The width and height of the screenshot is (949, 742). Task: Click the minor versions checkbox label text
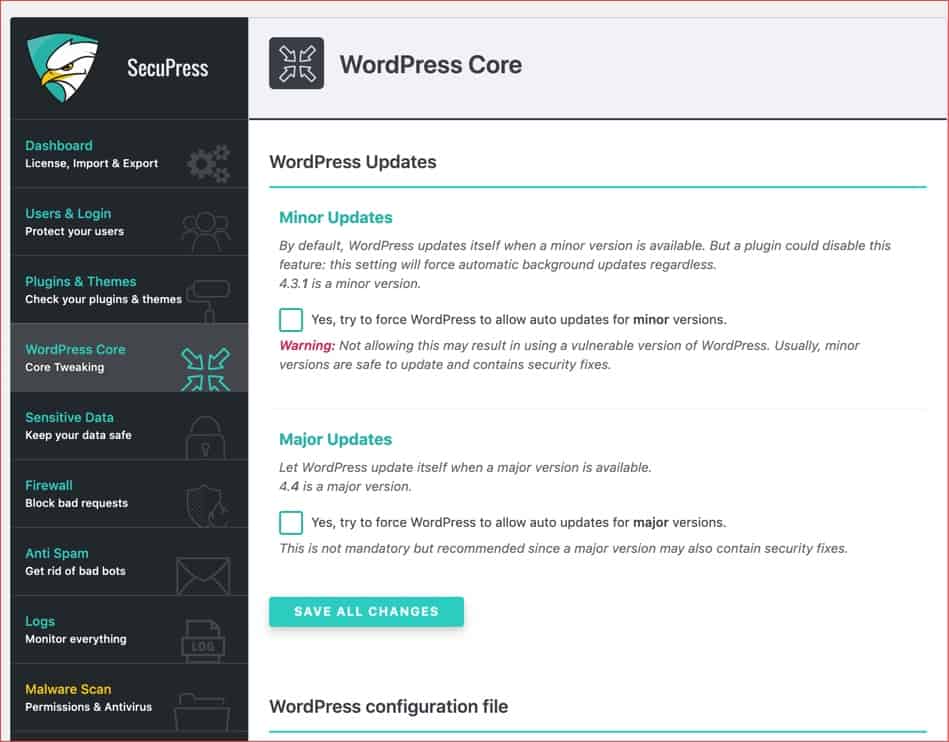(519, 320)
